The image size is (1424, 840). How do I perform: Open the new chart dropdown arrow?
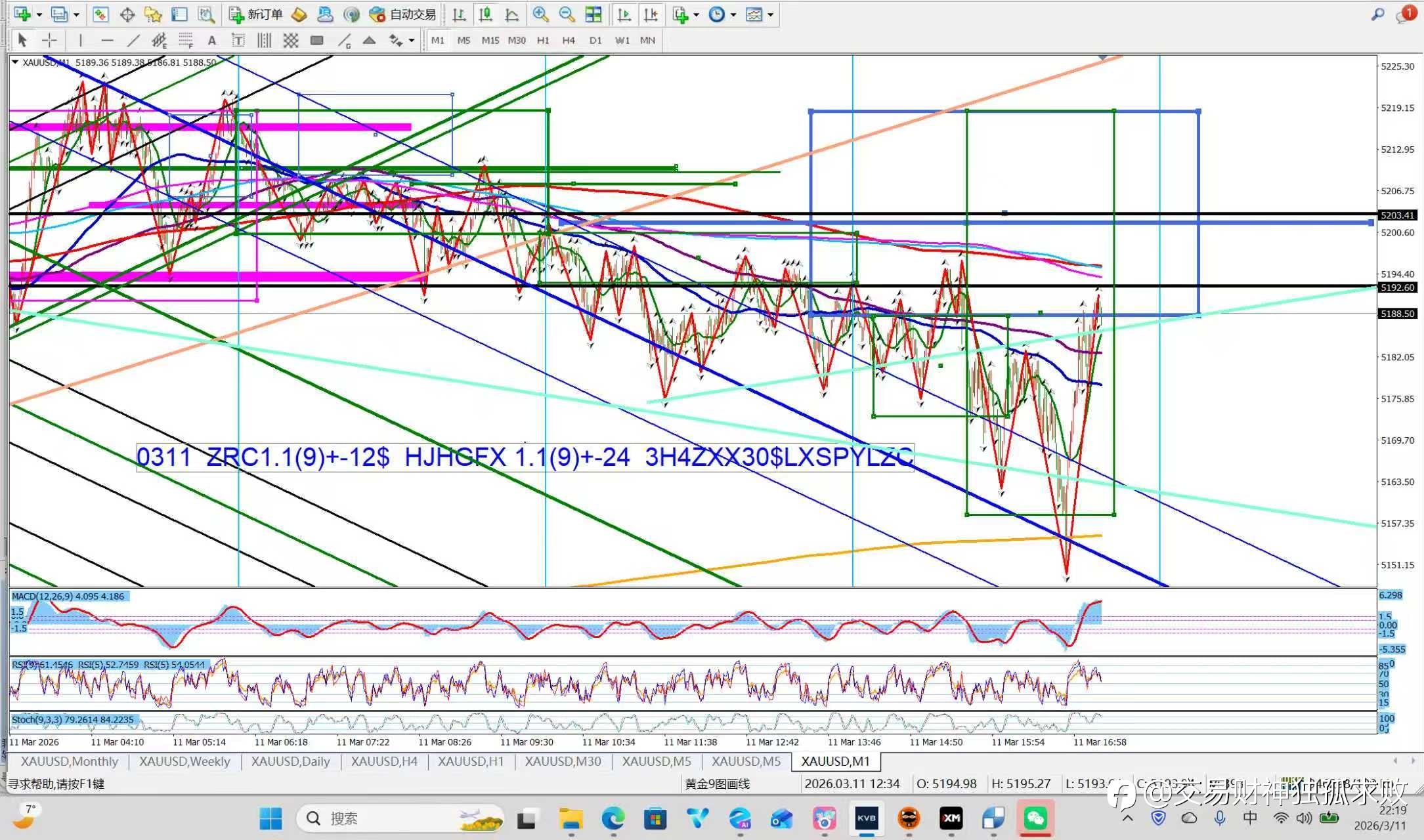coord(39,14)
